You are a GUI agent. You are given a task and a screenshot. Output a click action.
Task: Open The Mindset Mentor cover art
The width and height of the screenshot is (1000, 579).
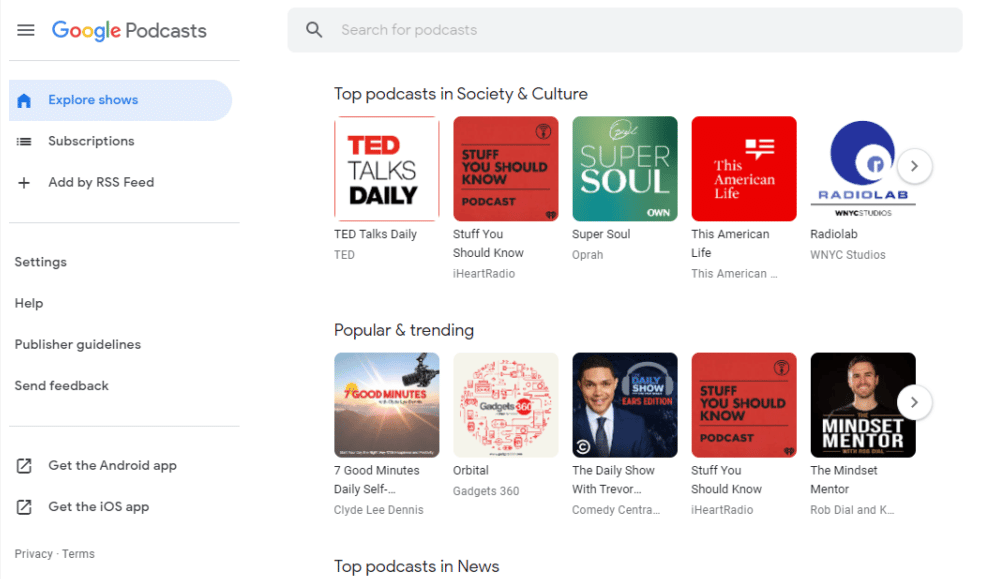tap(863, 405)
